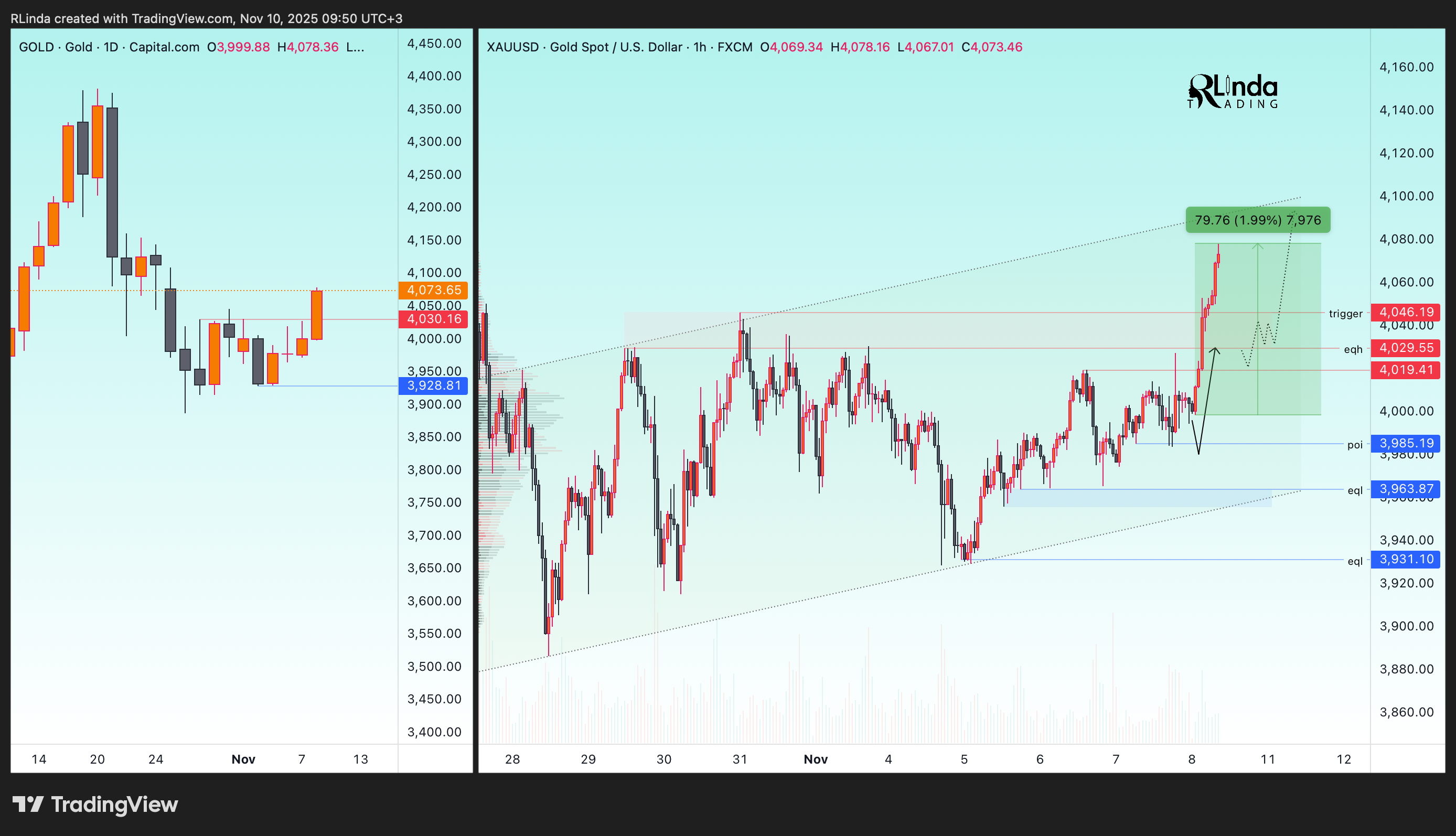Click the 'eqh' level text label
The image size is (1456, 836).
point(1353,349)
